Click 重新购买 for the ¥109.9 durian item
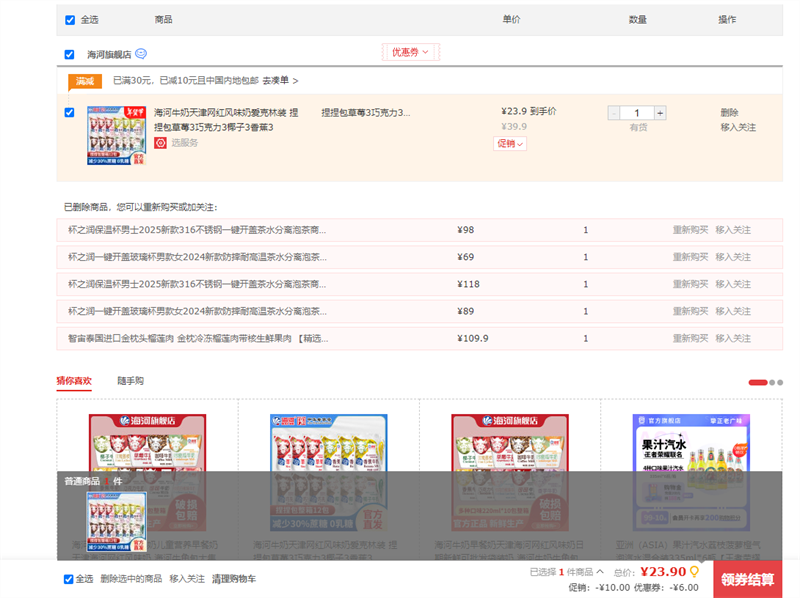The image size is (800, 598). (690, 339)
